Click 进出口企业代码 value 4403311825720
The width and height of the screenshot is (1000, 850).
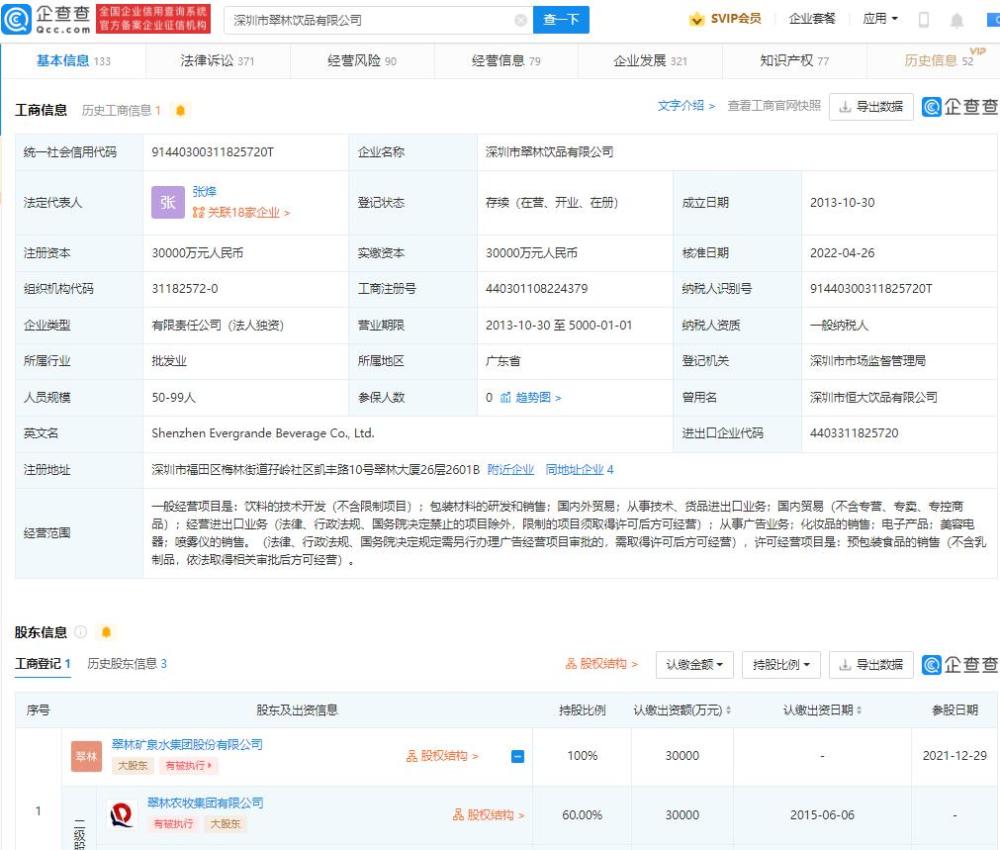[854, 433]
